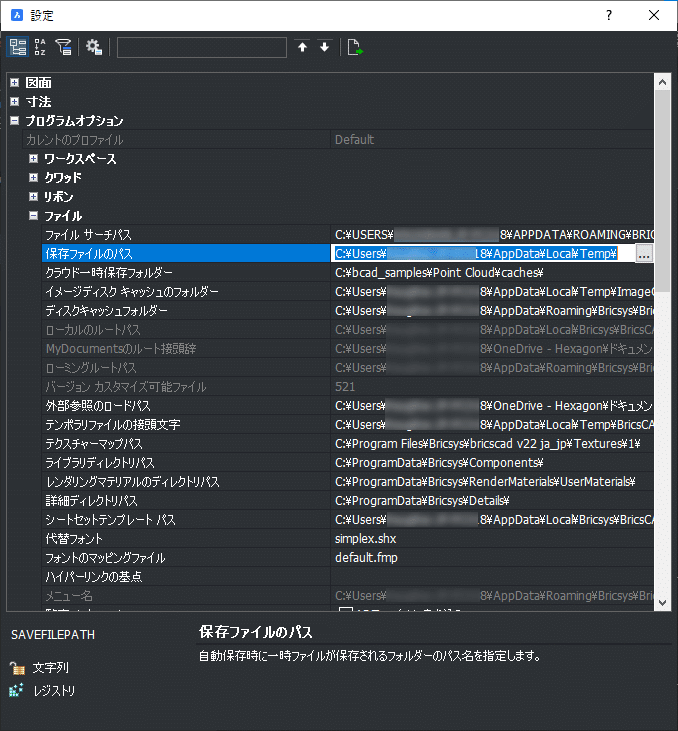Click the Bricsys Details path value
This screenshot has width=678, height=731.
click(x=422, y=501)
